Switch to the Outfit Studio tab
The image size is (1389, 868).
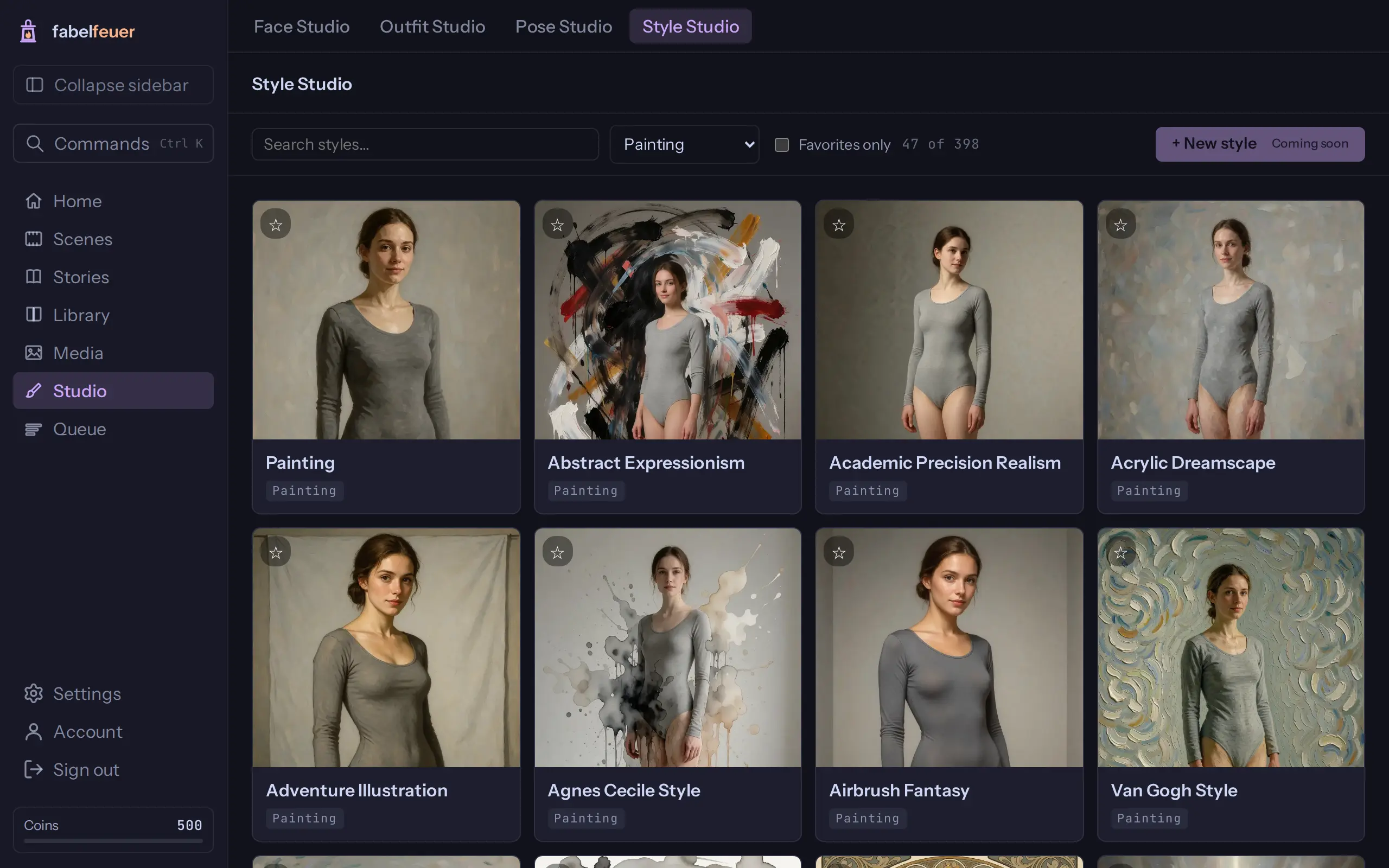pos(432,27)
